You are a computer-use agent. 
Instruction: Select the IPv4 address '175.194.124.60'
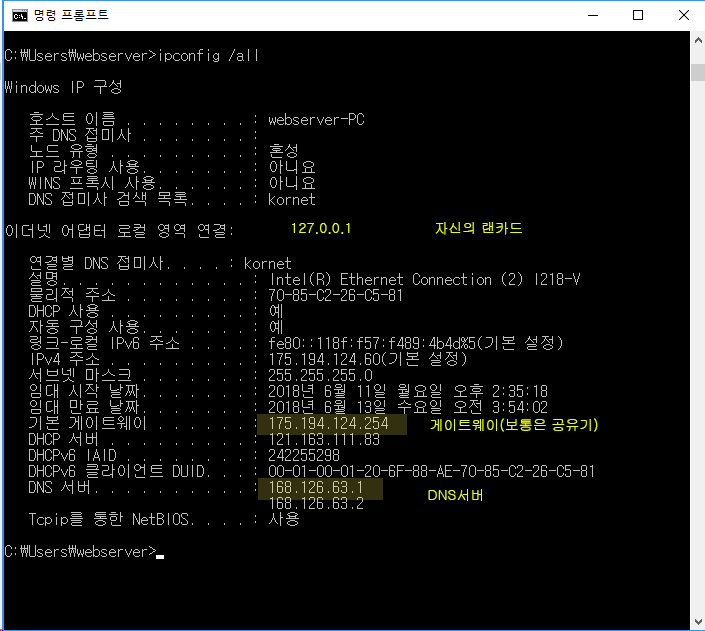coord(325,359)
